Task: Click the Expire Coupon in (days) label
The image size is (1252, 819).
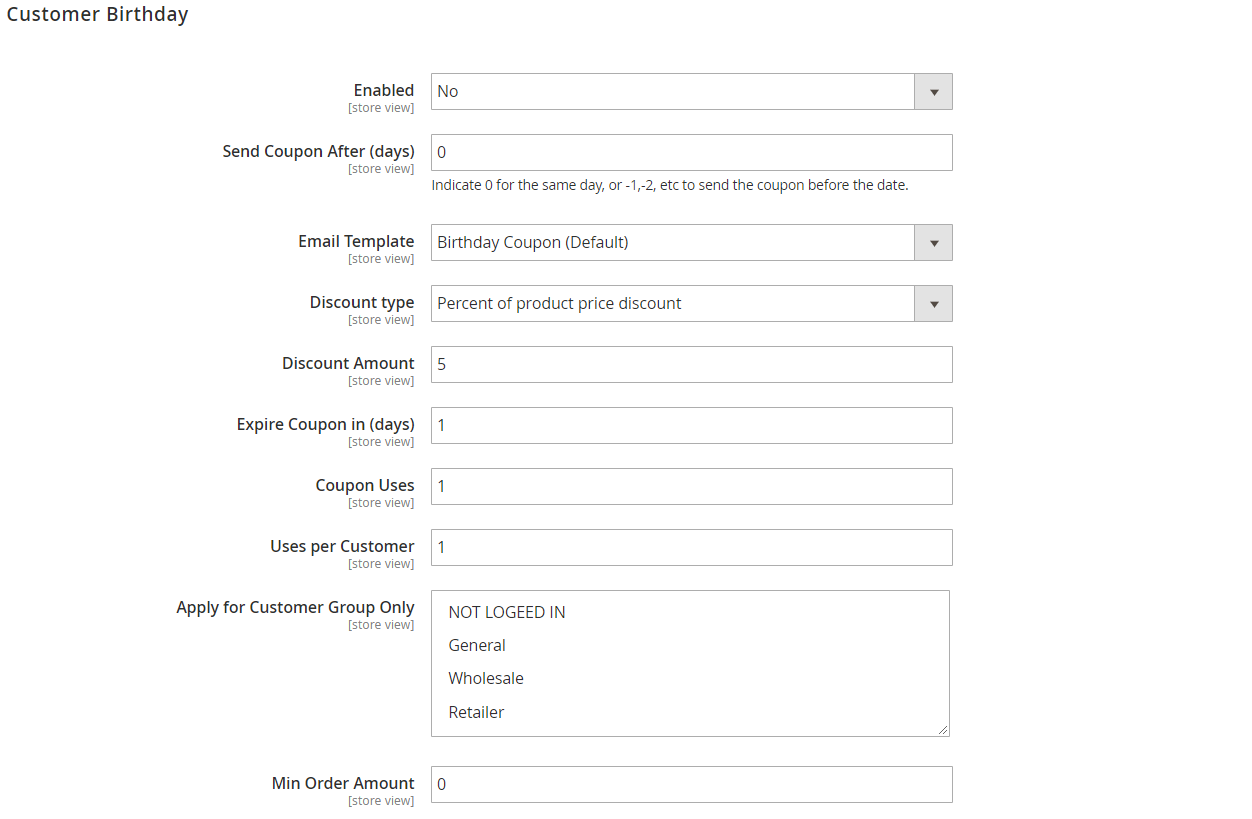Action: coord(326,424)
